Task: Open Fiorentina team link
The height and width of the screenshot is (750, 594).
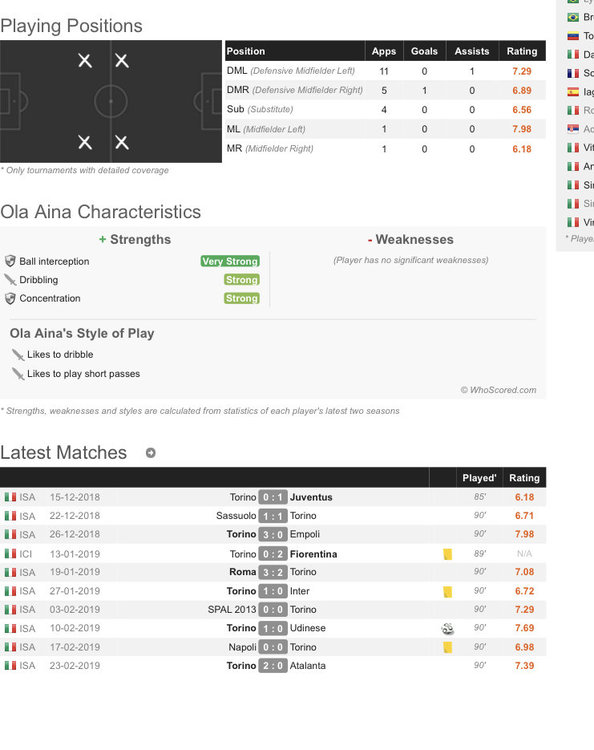Action: [313, 554]
